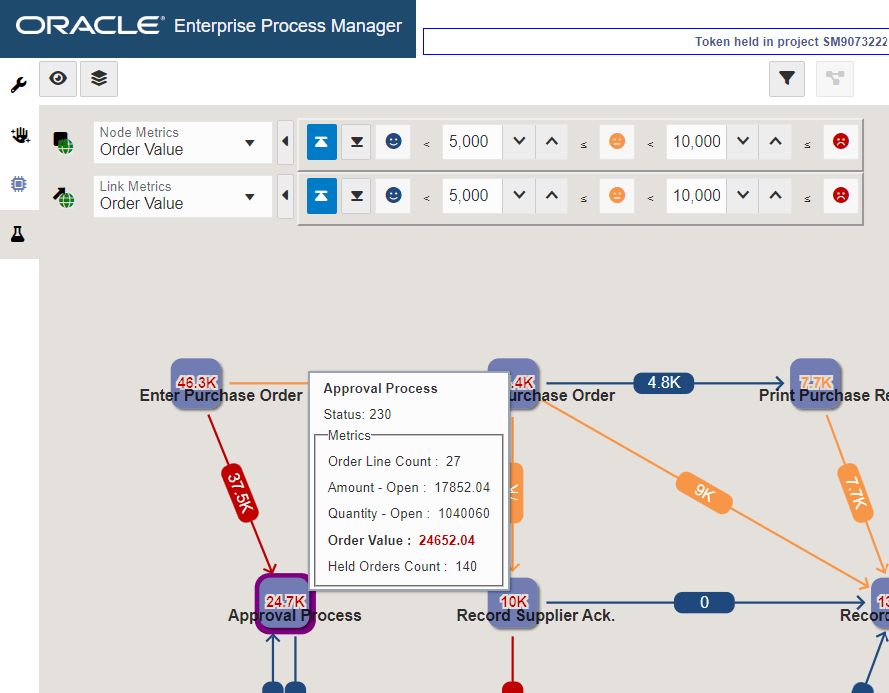Screen dimensions: 889x693
Task: Click the Node Metrics globe icon
Action: [x=63, y=142]
